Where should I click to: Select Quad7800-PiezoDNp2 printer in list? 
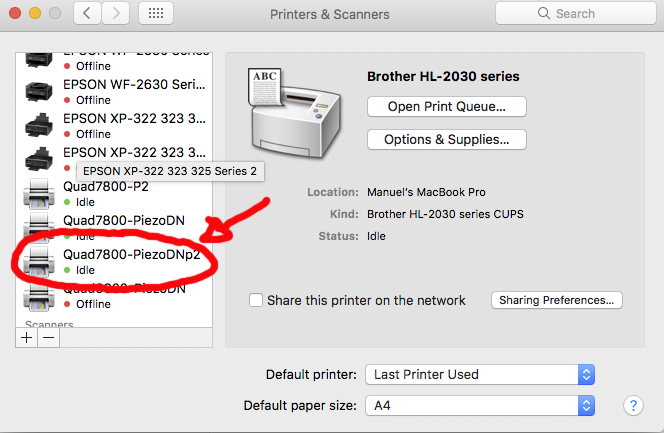point(130,254)
